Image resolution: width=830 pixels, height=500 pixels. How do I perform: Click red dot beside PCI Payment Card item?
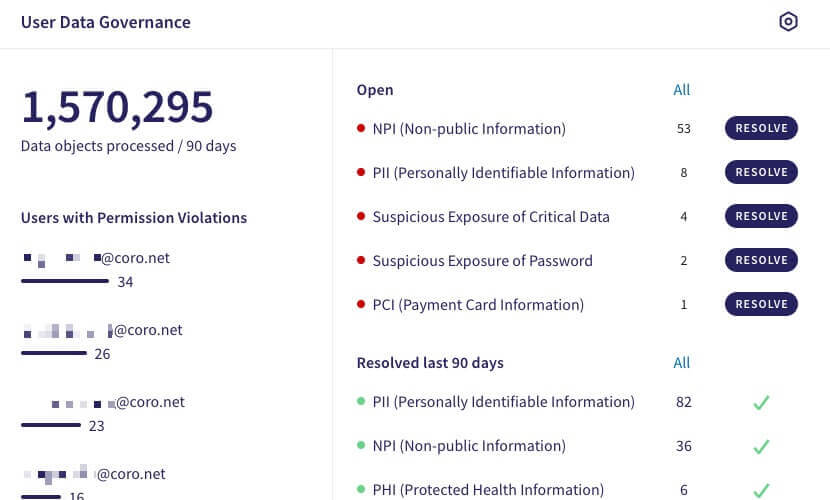click(x=361, y=304)
